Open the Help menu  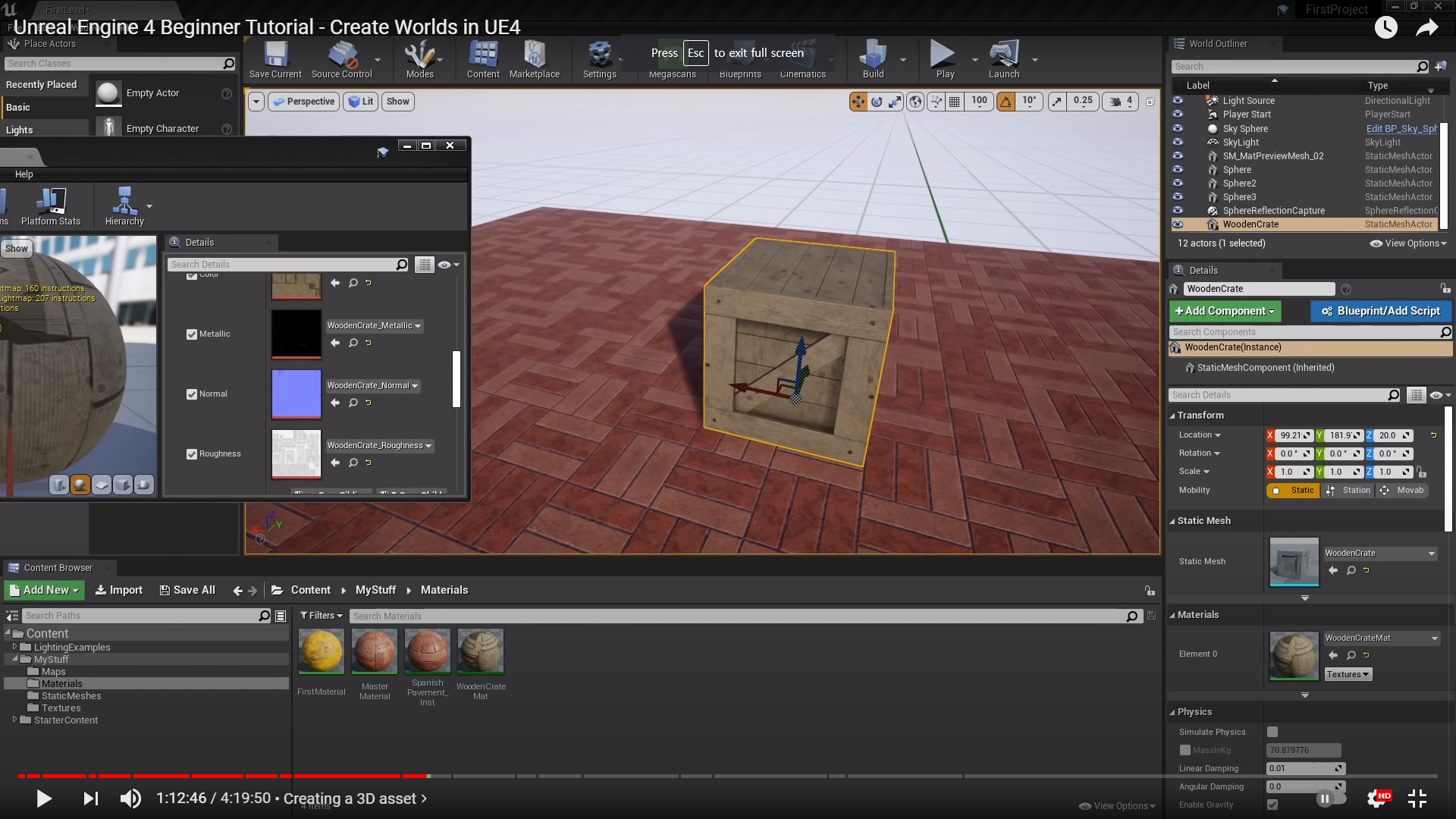tap(24, 174)
